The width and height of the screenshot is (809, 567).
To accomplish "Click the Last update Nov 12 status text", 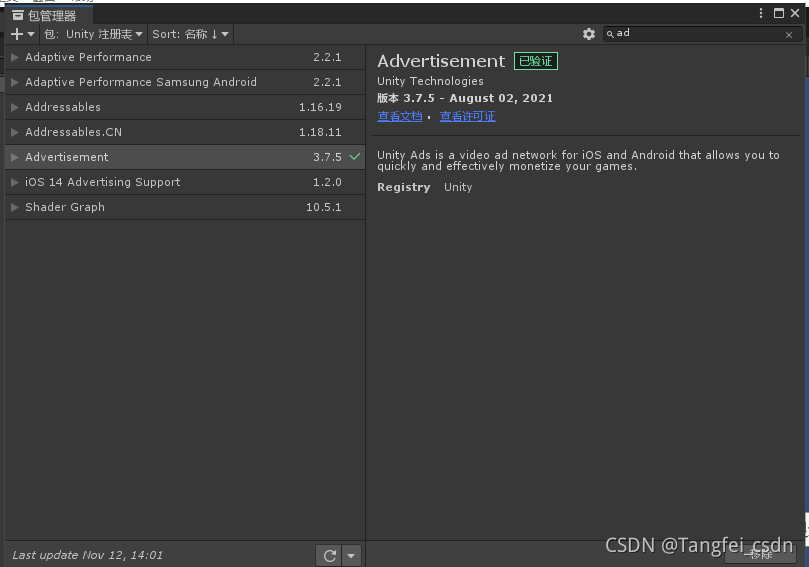I will point(87,556).
